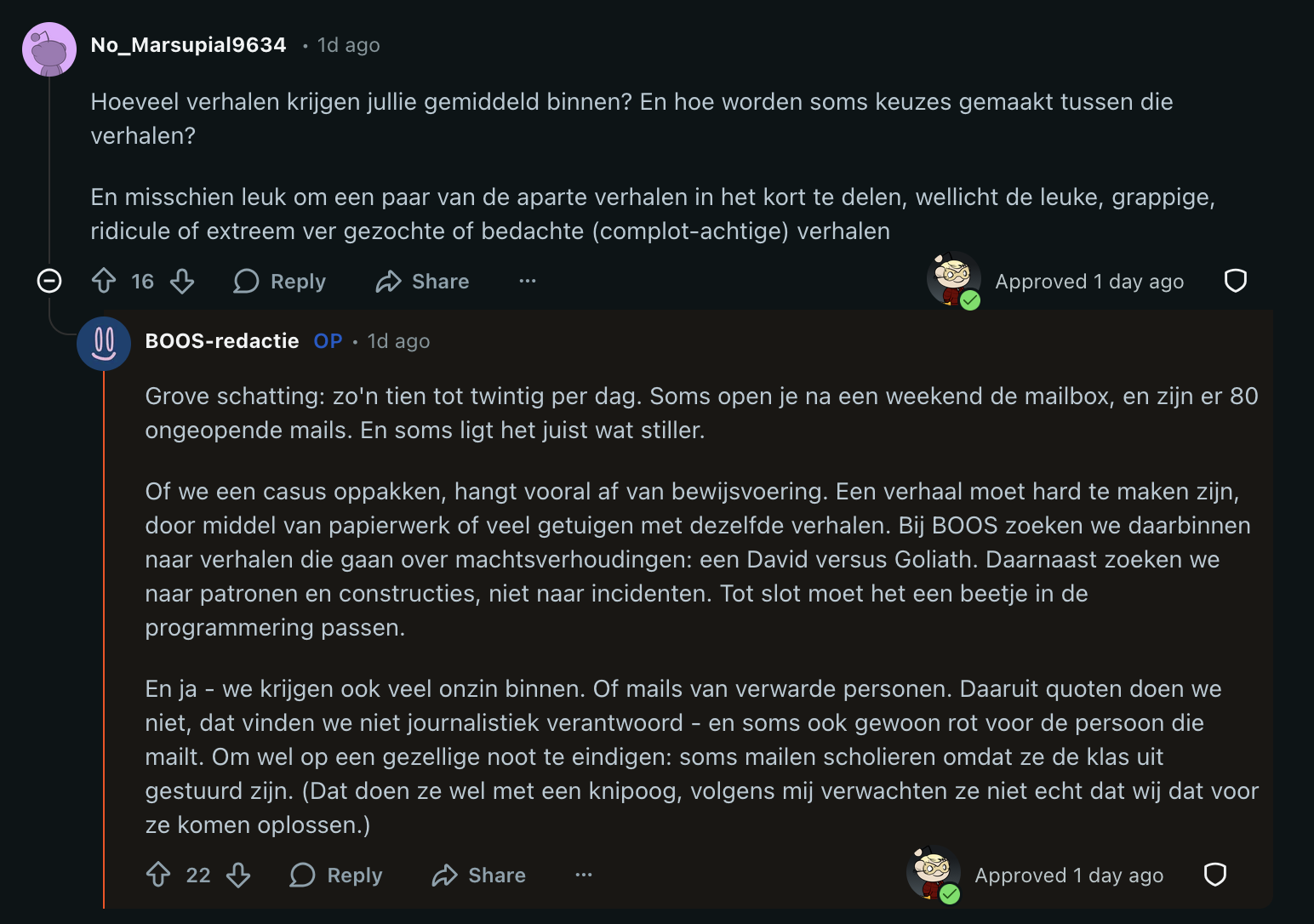1314x924 pixels.
Task: Upvote No_Marsupial9634's comment
Action: 104,281
